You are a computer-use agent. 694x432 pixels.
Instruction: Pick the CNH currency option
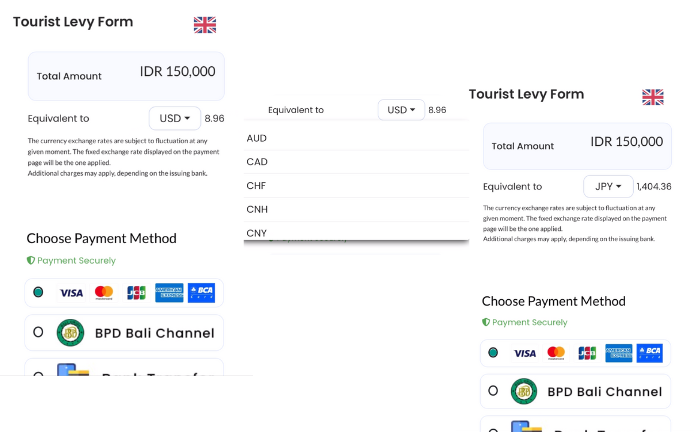point(257,209)
